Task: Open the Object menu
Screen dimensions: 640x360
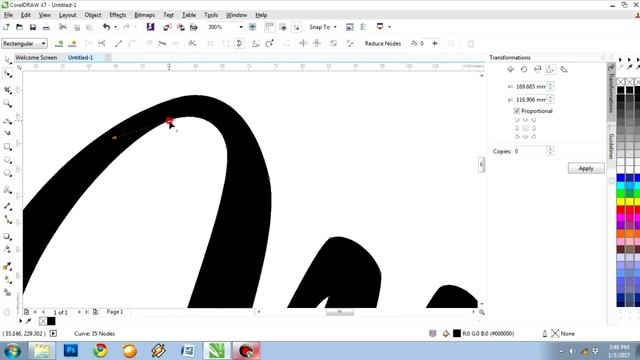Action: point(93,15)
